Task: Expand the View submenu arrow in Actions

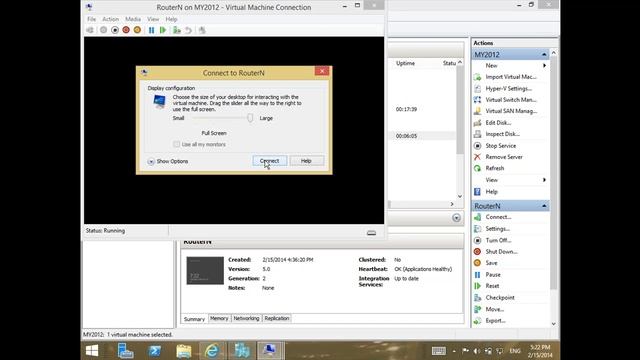Action: click(544, 180)
